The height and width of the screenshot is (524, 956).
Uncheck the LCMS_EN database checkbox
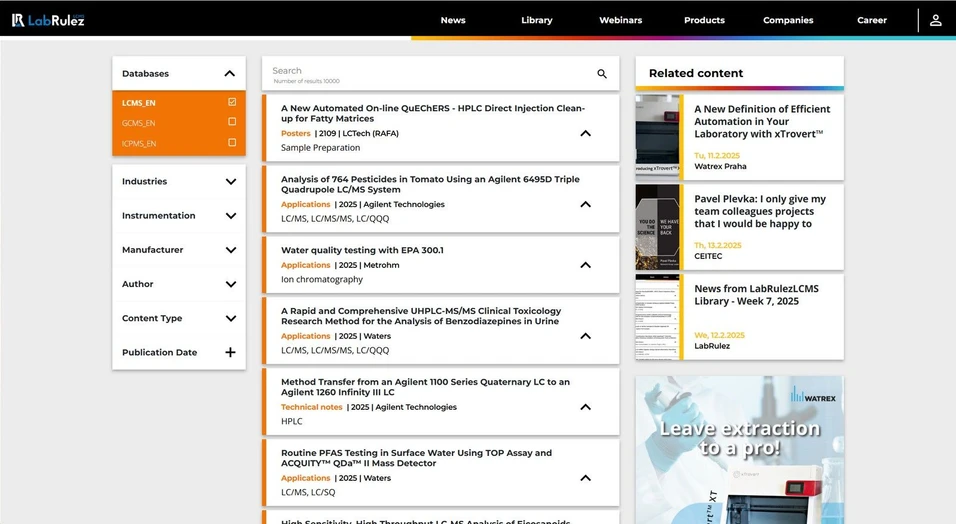232,102
